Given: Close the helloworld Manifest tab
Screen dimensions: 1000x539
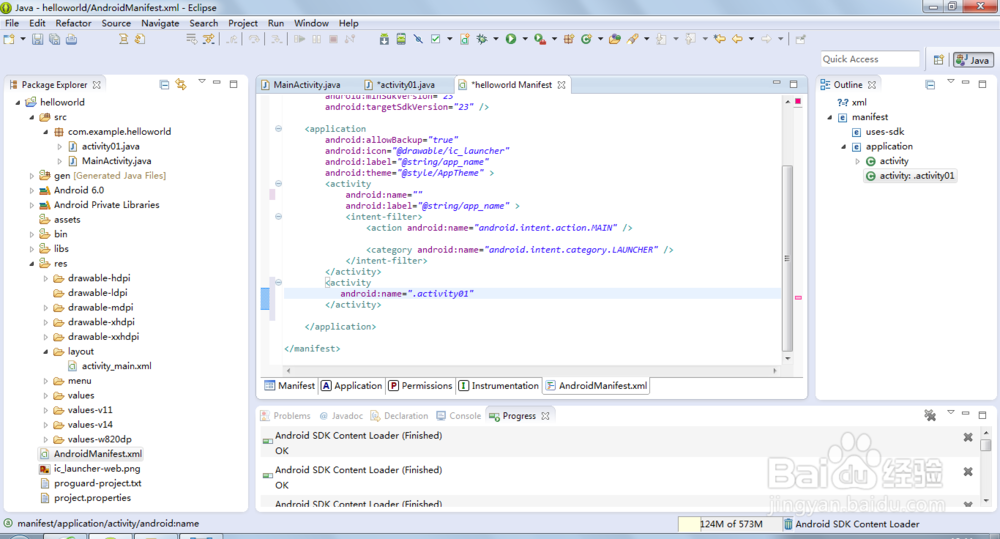Looking at the screenshot, I should pos(561,85).
